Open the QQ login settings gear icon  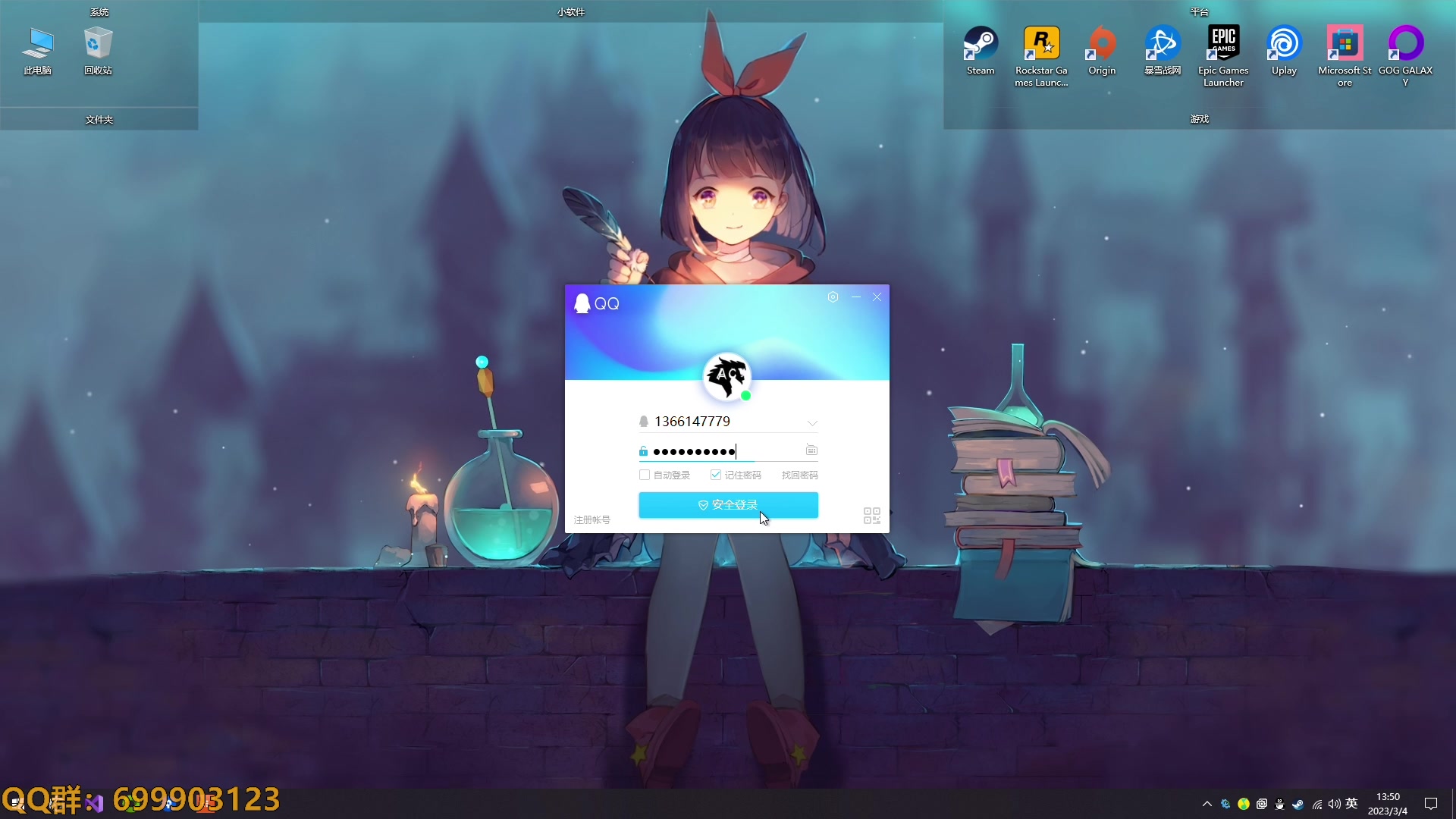833,297
